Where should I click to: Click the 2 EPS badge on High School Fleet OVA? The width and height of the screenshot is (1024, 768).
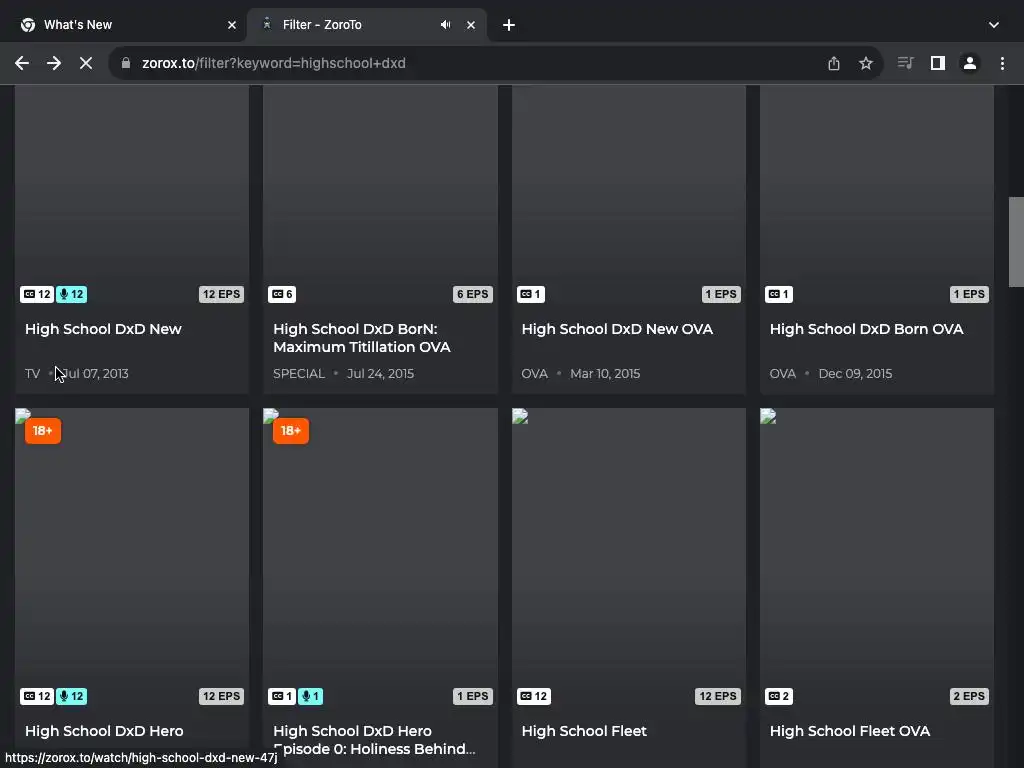click(969, 696)
